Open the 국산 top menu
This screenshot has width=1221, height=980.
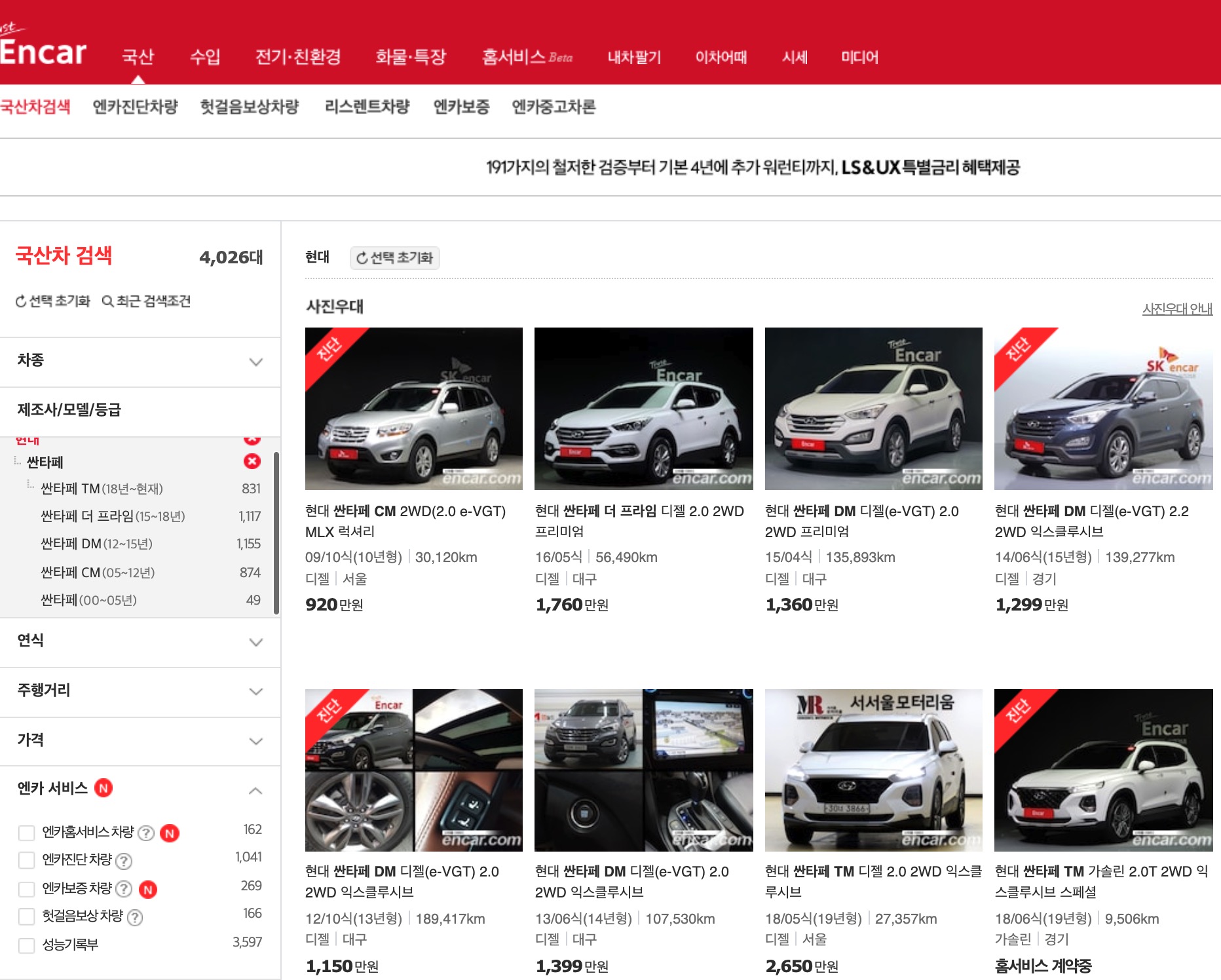click(x=138, y=57)
